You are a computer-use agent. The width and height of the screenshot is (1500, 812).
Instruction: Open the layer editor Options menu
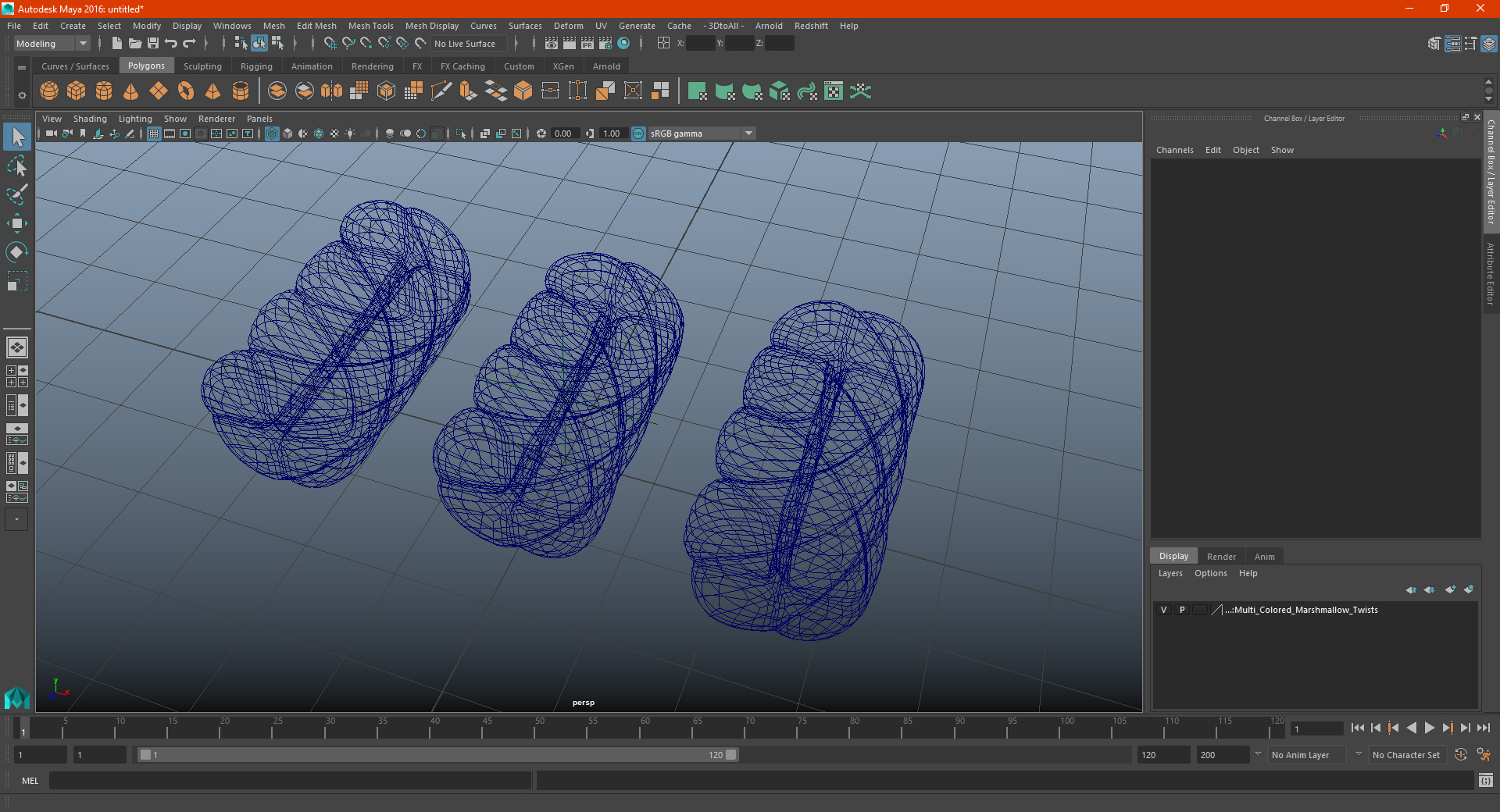tap(1211, 573)
